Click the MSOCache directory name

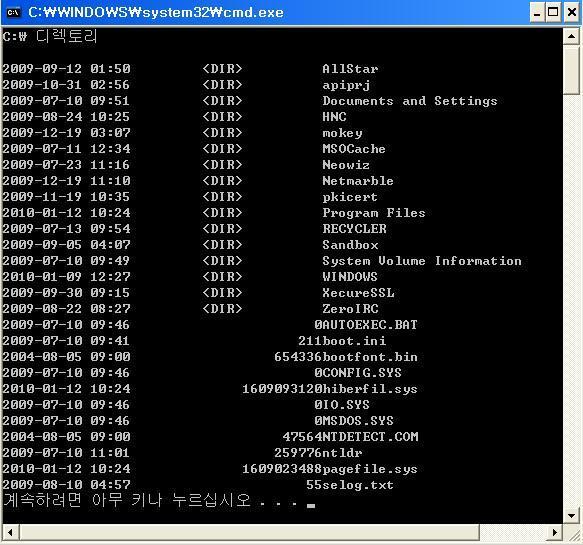354,149
